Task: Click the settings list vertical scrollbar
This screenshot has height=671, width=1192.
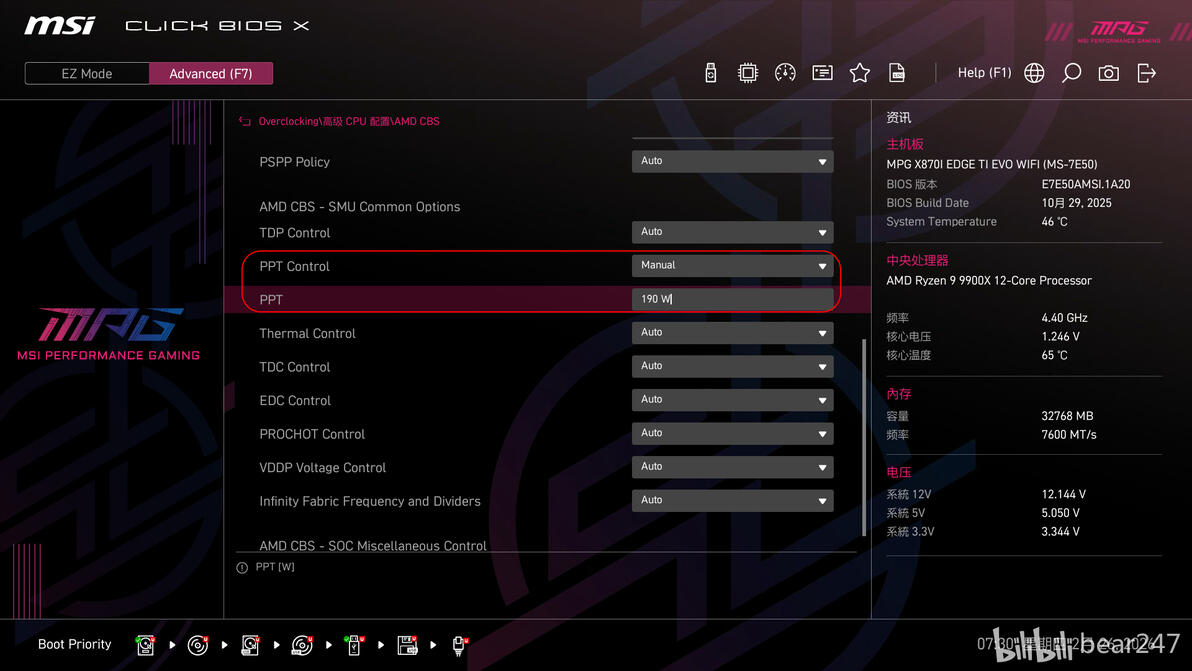Action: 864,437
